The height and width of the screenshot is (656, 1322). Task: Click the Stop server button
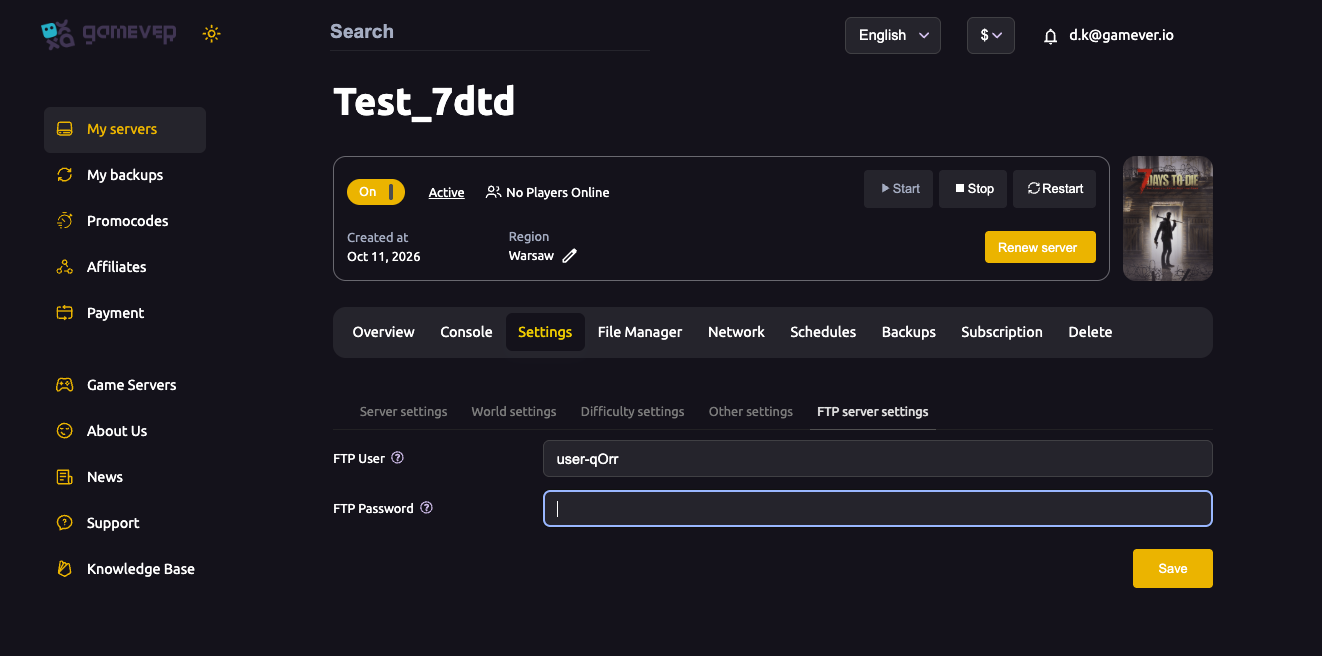click(974, 189)
